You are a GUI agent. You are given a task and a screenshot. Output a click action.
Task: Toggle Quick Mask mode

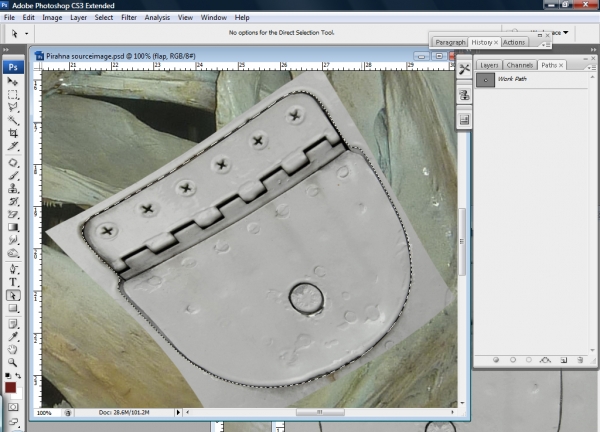click(x=13, y=407)
